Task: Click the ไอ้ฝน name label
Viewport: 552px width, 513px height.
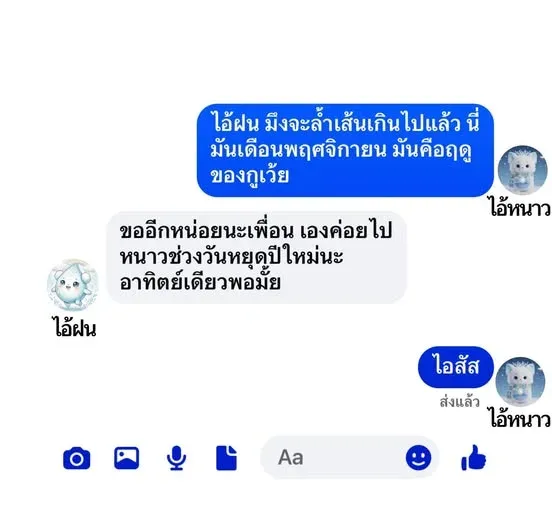Action: 75,328
